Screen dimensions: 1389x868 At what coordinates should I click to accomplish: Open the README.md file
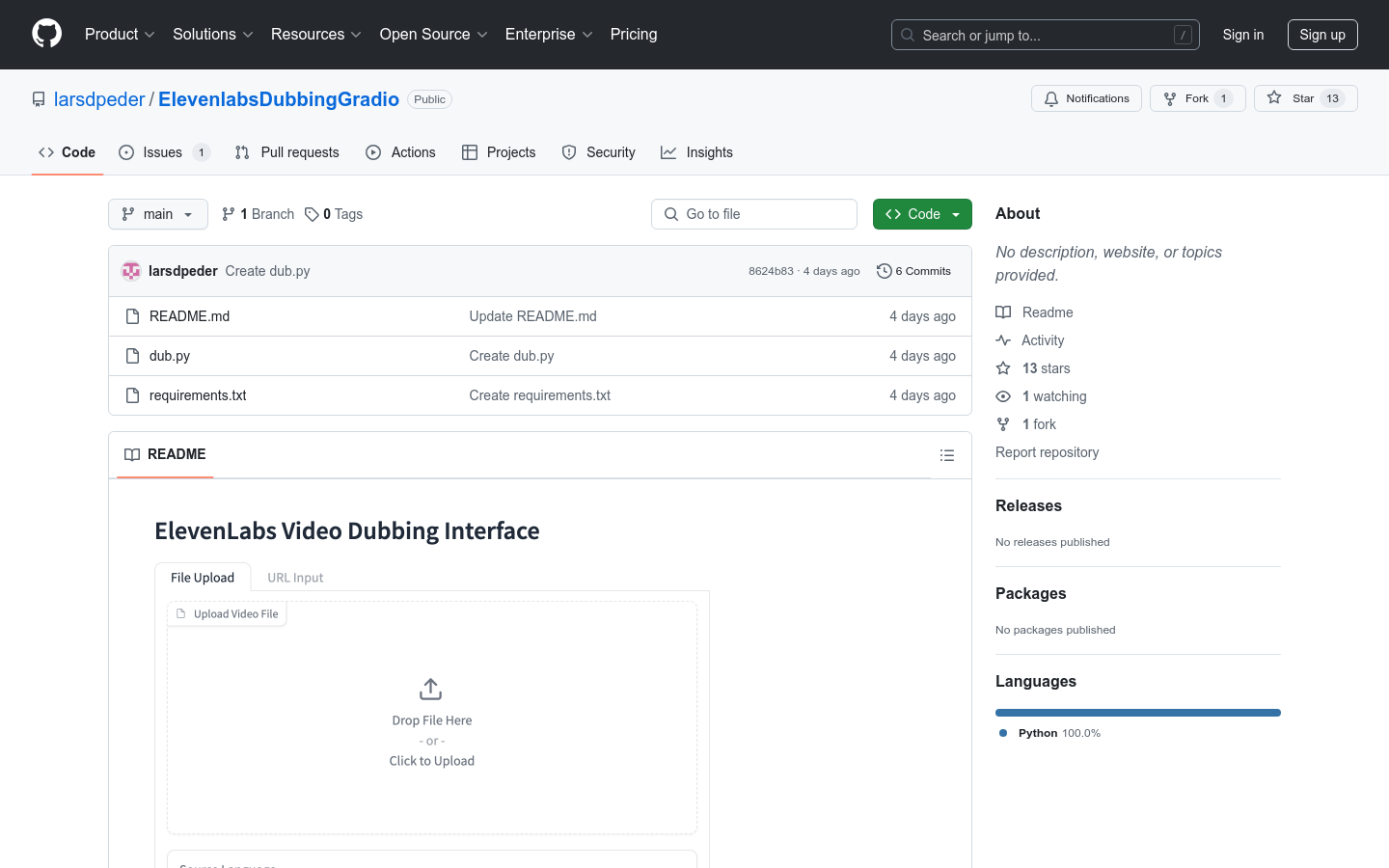189,316
